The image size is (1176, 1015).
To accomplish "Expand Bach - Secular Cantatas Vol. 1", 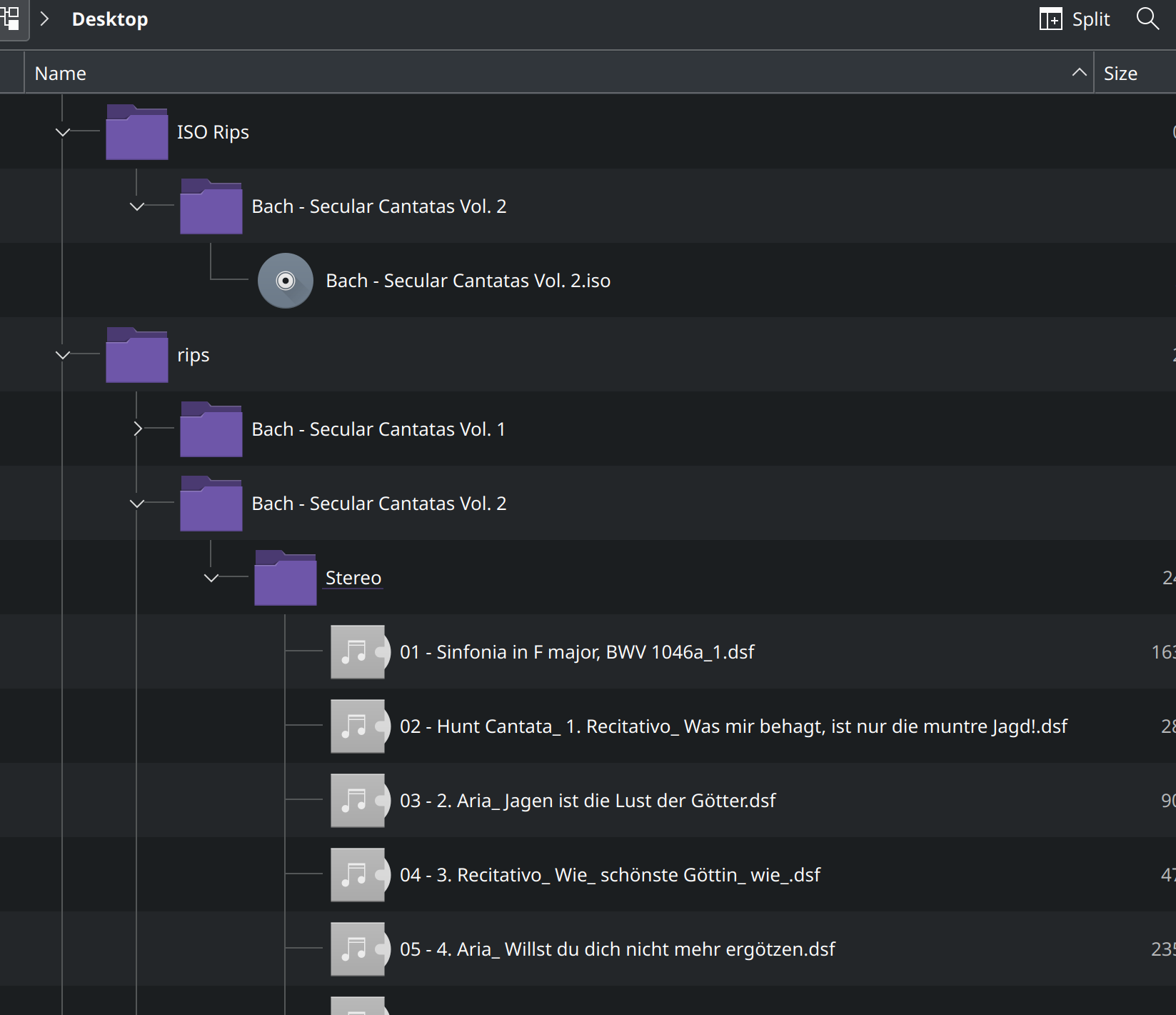I will (x=137, y=429).
